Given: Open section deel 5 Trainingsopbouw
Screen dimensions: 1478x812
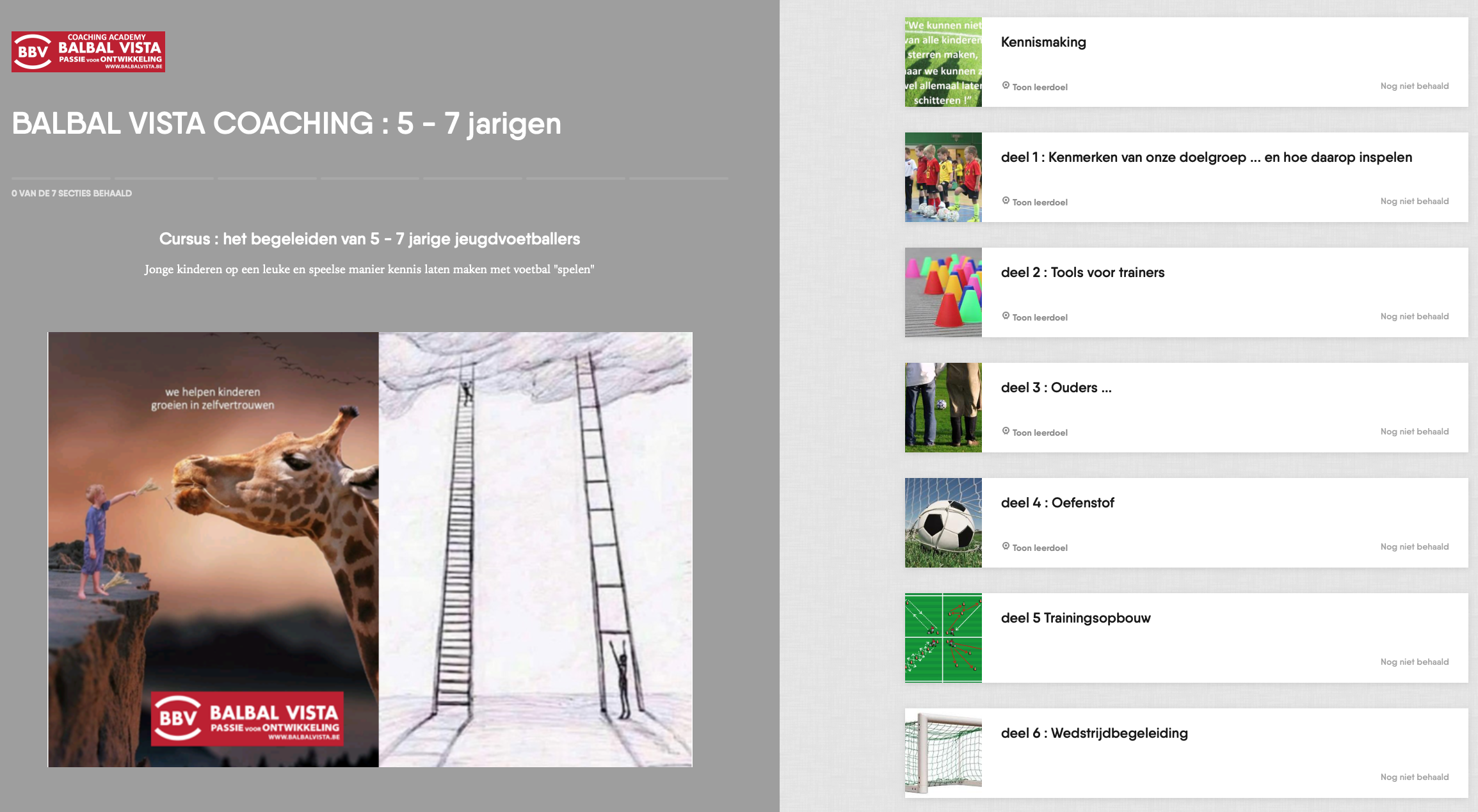Looking at the screenshot, I should coord(1075,618).
